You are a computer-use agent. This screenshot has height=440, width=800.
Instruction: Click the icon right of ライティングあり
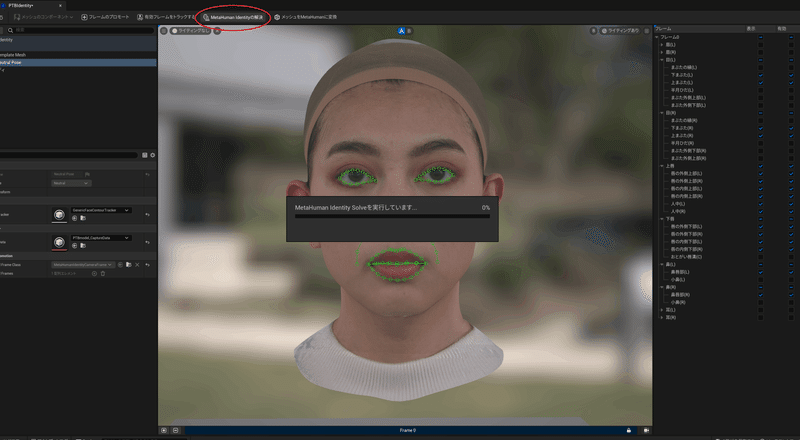click(x=646, y=31)
